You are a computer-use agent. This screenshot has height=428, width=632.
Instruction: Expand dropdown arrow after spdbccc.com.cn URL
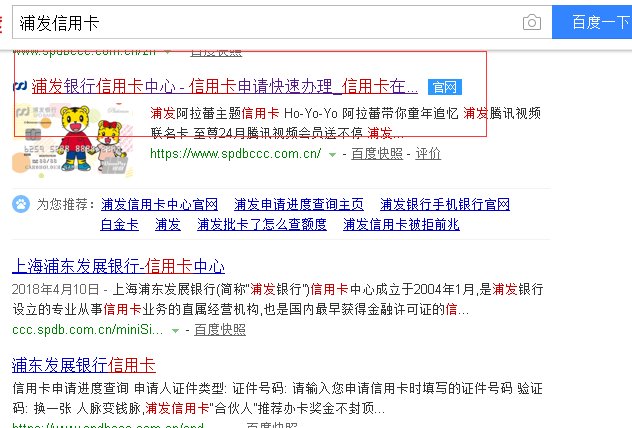[332, 154]
